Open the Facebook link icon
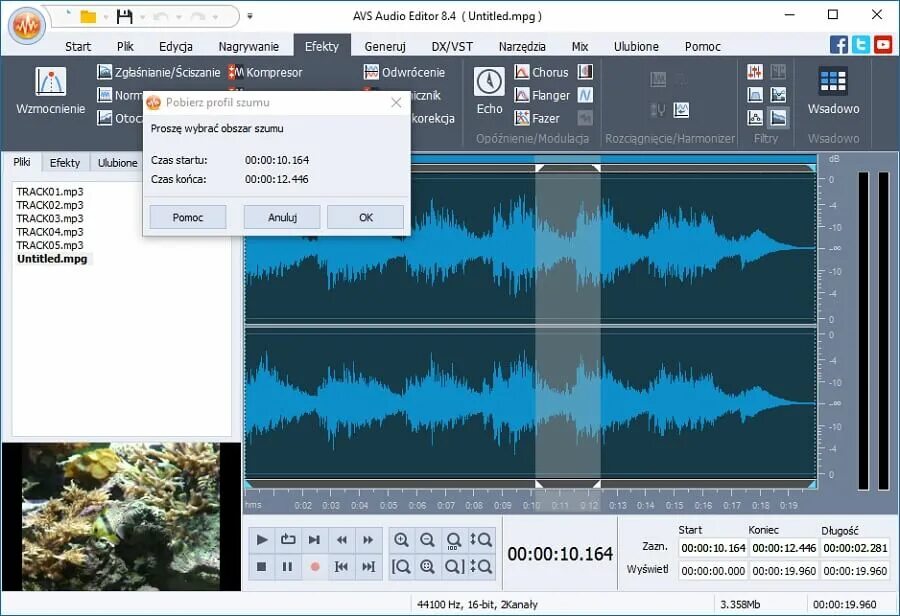This screenshot has height=616, width=900. click(838, 45)
